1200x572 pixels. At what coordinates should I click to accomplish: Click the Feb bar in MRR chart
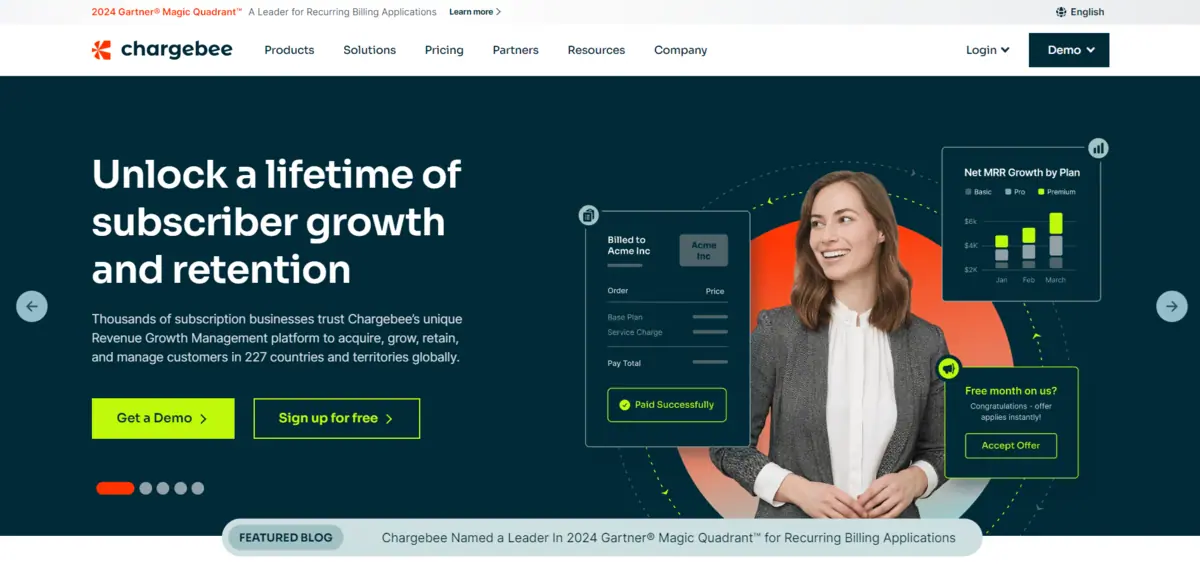click(x=1028, y=248)
